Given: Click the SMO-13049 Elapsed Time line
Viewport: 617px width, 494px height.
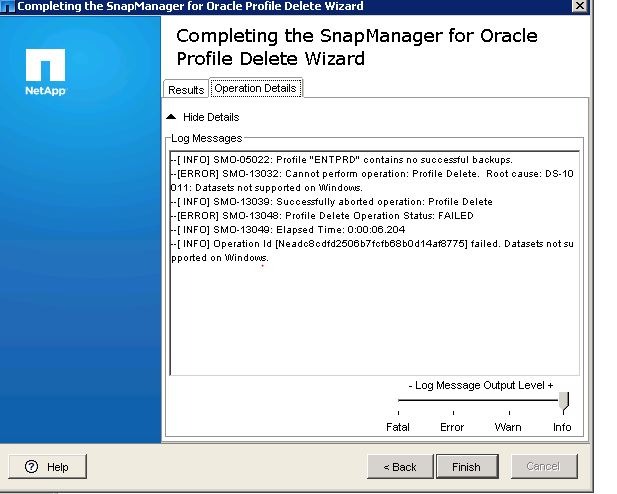Looking at the screenshot, I should click(288, 230).
